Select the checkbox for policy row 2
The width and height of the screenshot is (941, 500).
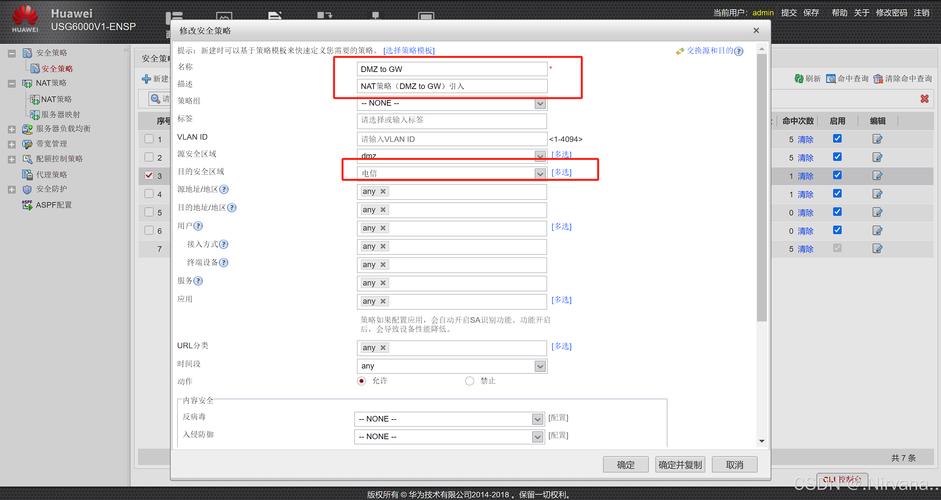coord(149,157)
